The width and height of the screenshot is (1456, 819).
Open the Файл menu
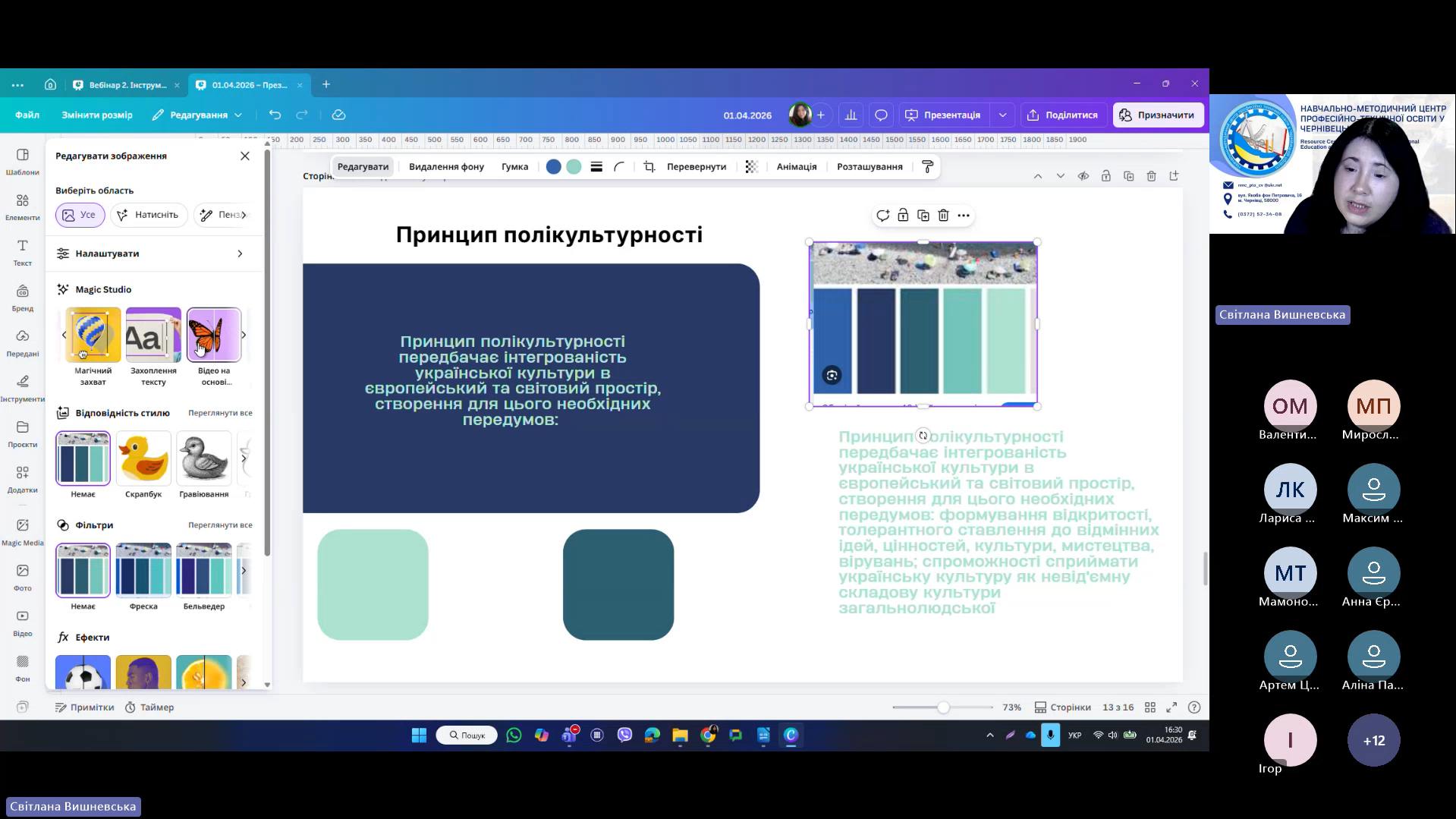(27, 115)
